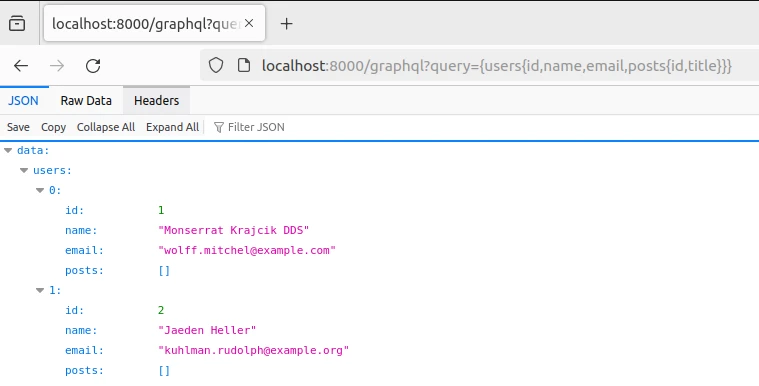Click the id value 1

point(161,210)
